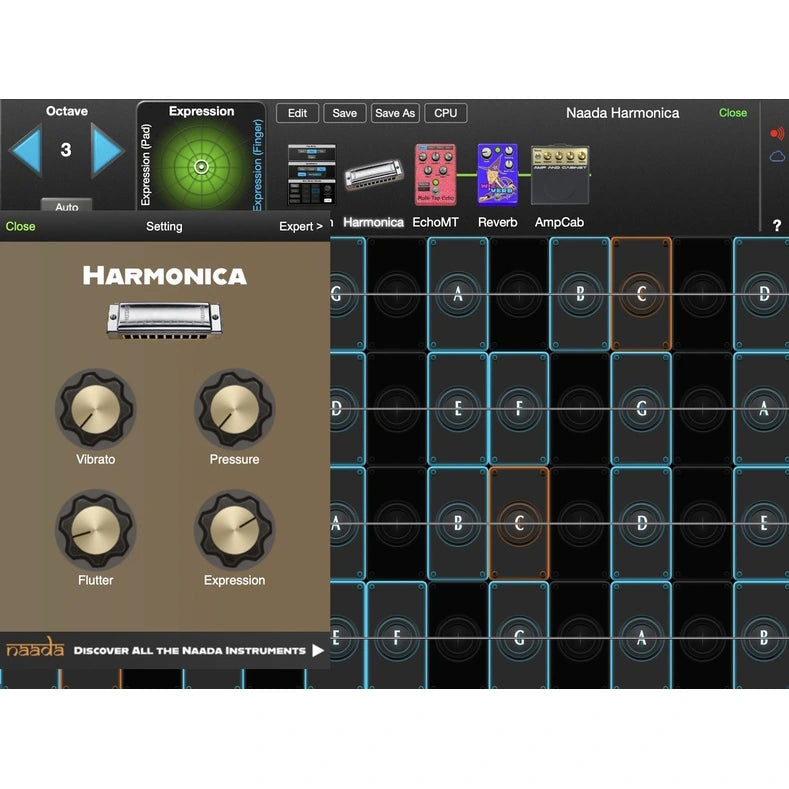Close the Naada Harmonica preset view

733,113
